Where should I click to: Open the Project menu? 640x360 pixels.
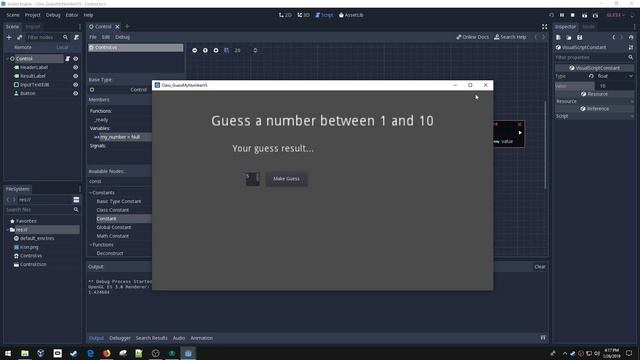click(33, 15)
